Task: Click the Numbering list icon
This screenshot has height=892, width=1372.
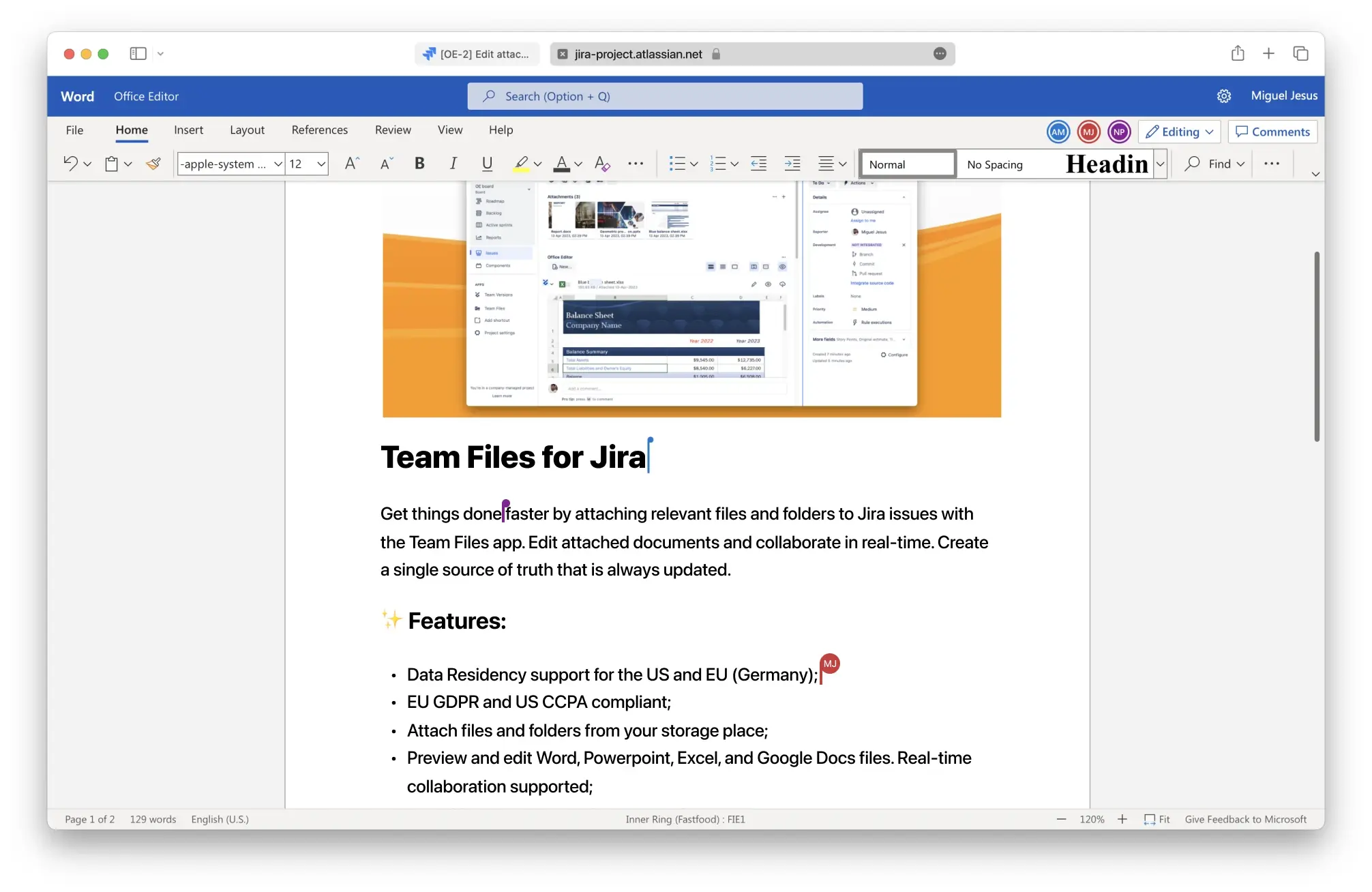Action: tap(718, 164)
